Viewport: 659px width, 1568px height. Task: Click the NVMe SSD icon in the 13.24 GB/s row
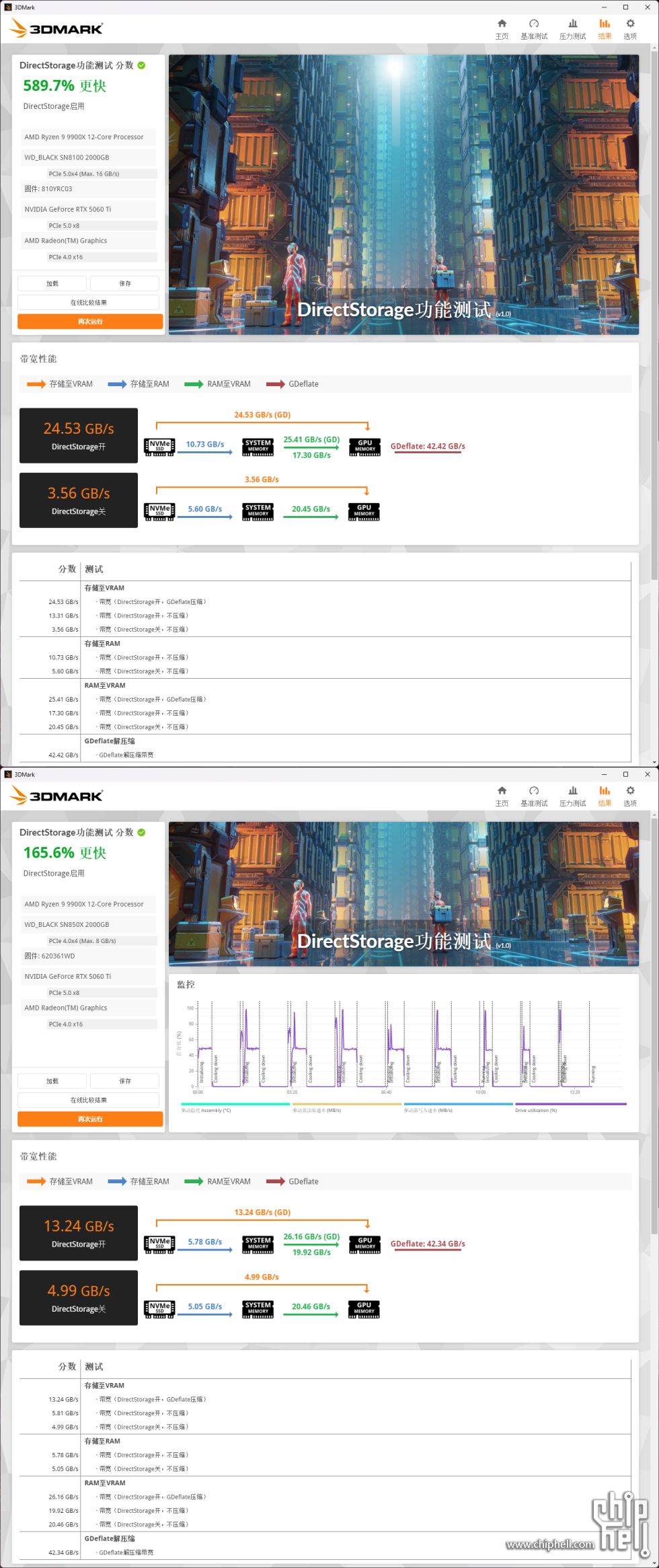159,1244
